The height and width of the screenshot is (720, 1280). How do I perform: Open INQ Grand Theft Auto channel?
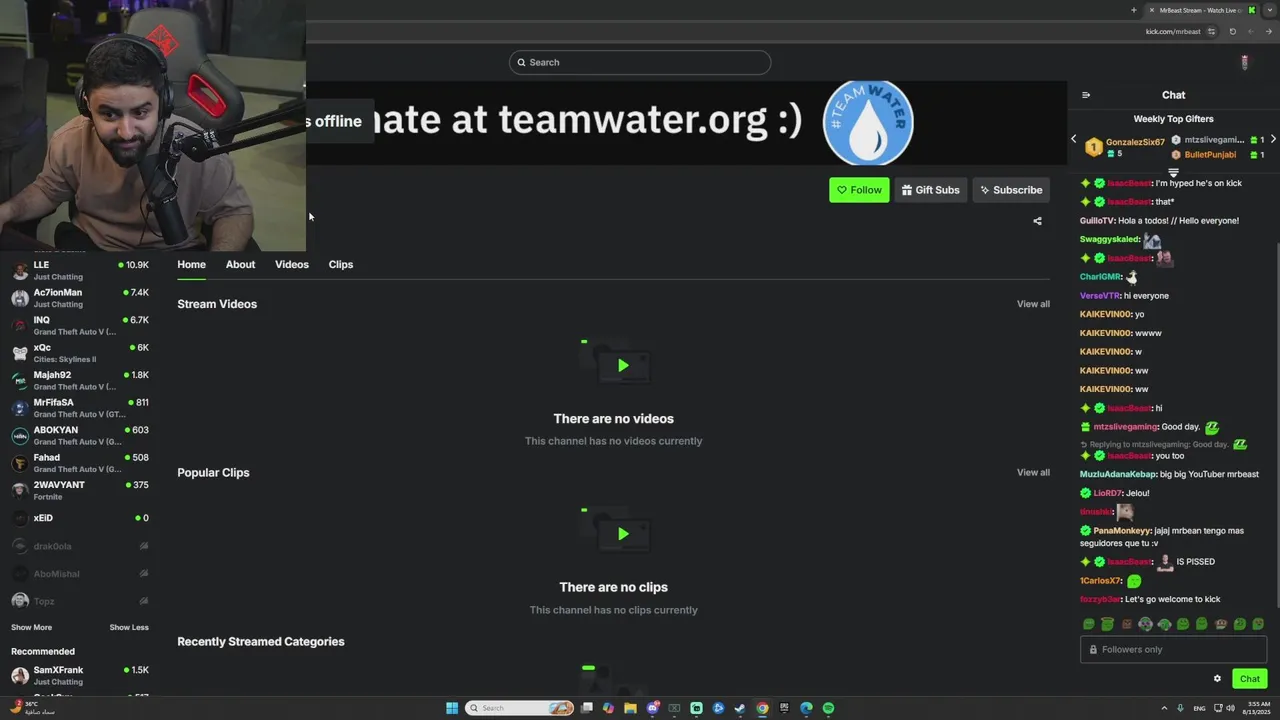pyautogui.click(x=80, y=325)
